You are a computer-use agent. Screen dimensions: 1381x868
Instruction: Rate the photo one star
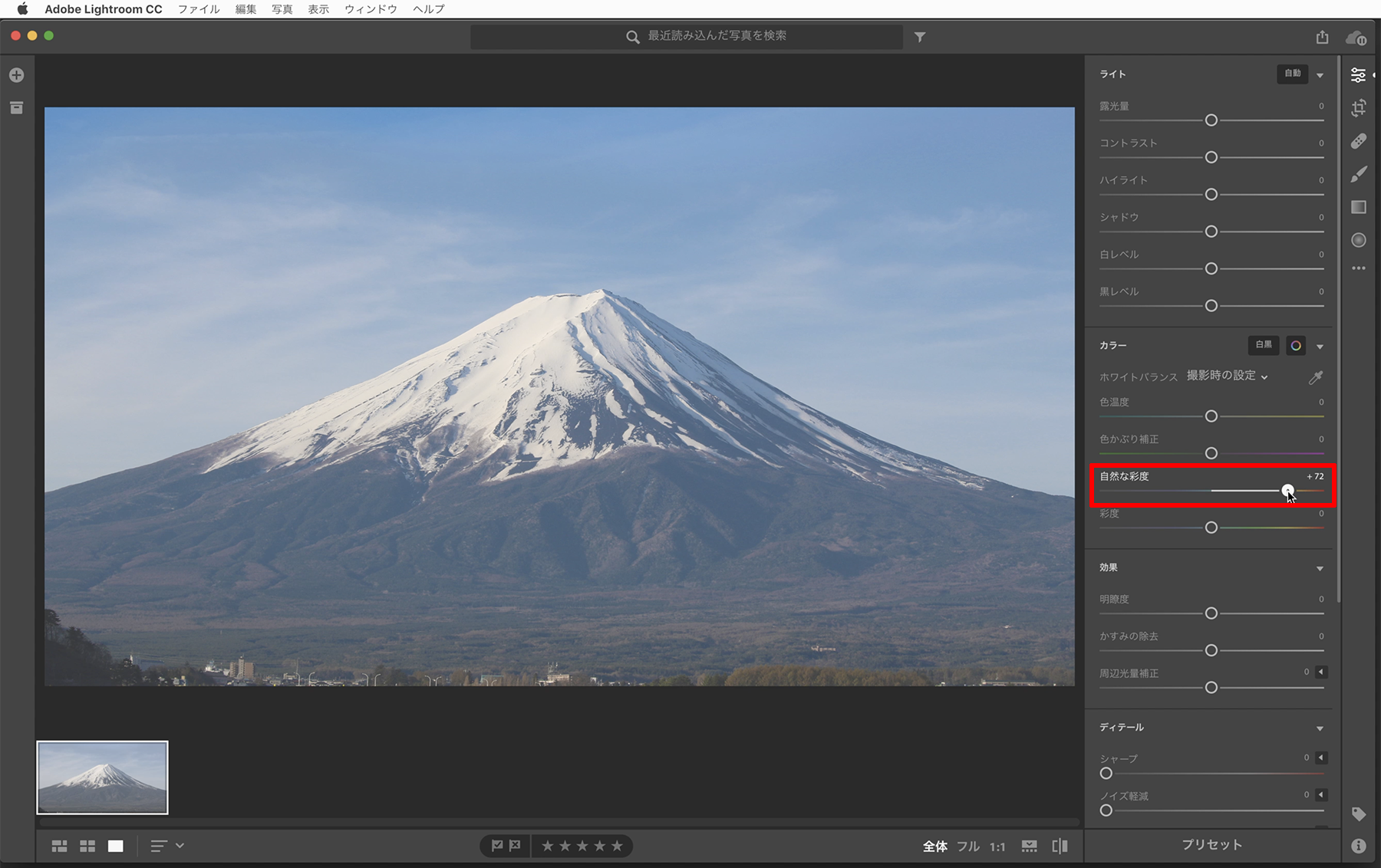pyautogui.click(x=548, y=846)
